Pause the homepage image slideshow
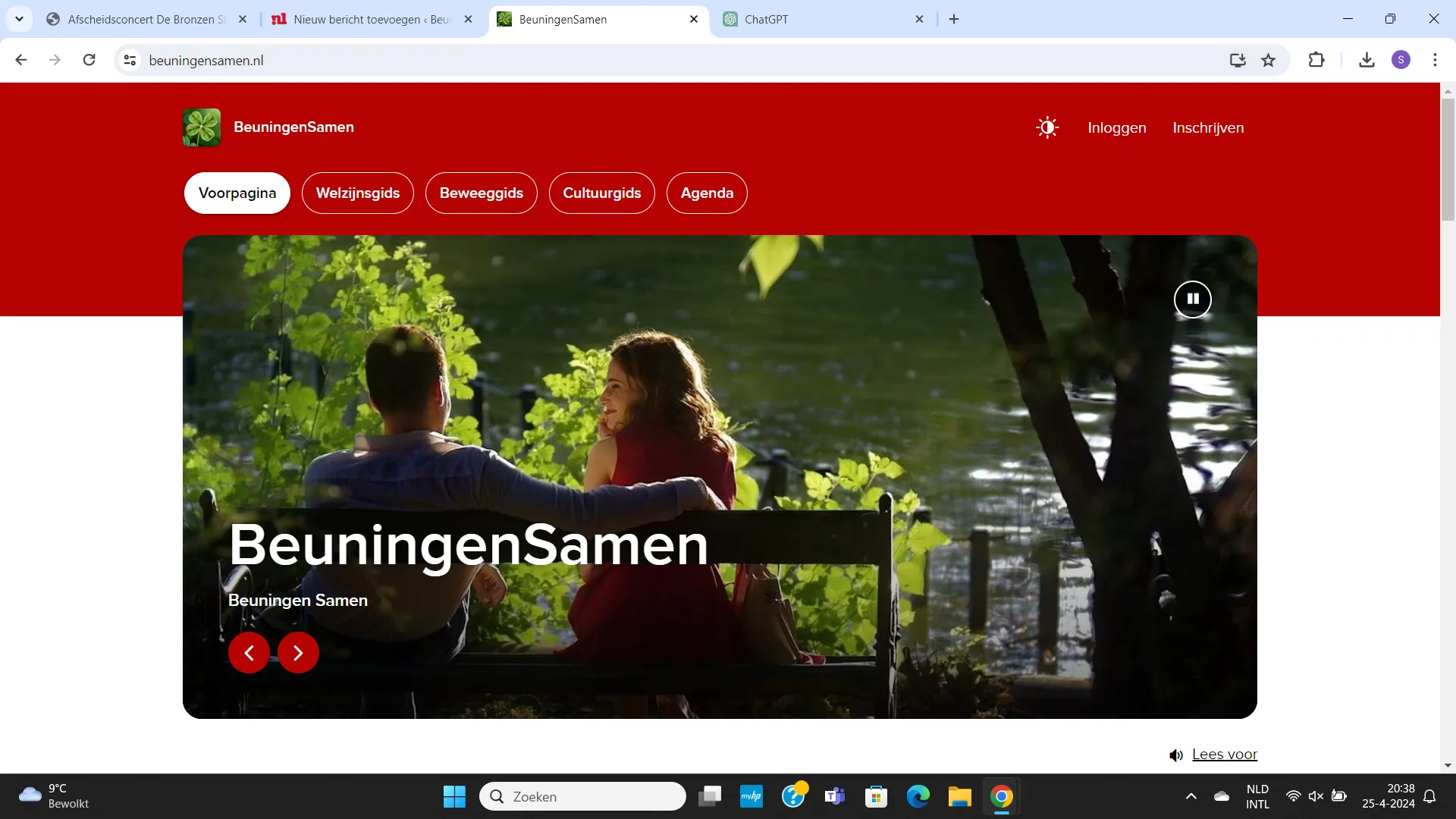Viewport: 1456px width, 819px height. click(1192, 299)
